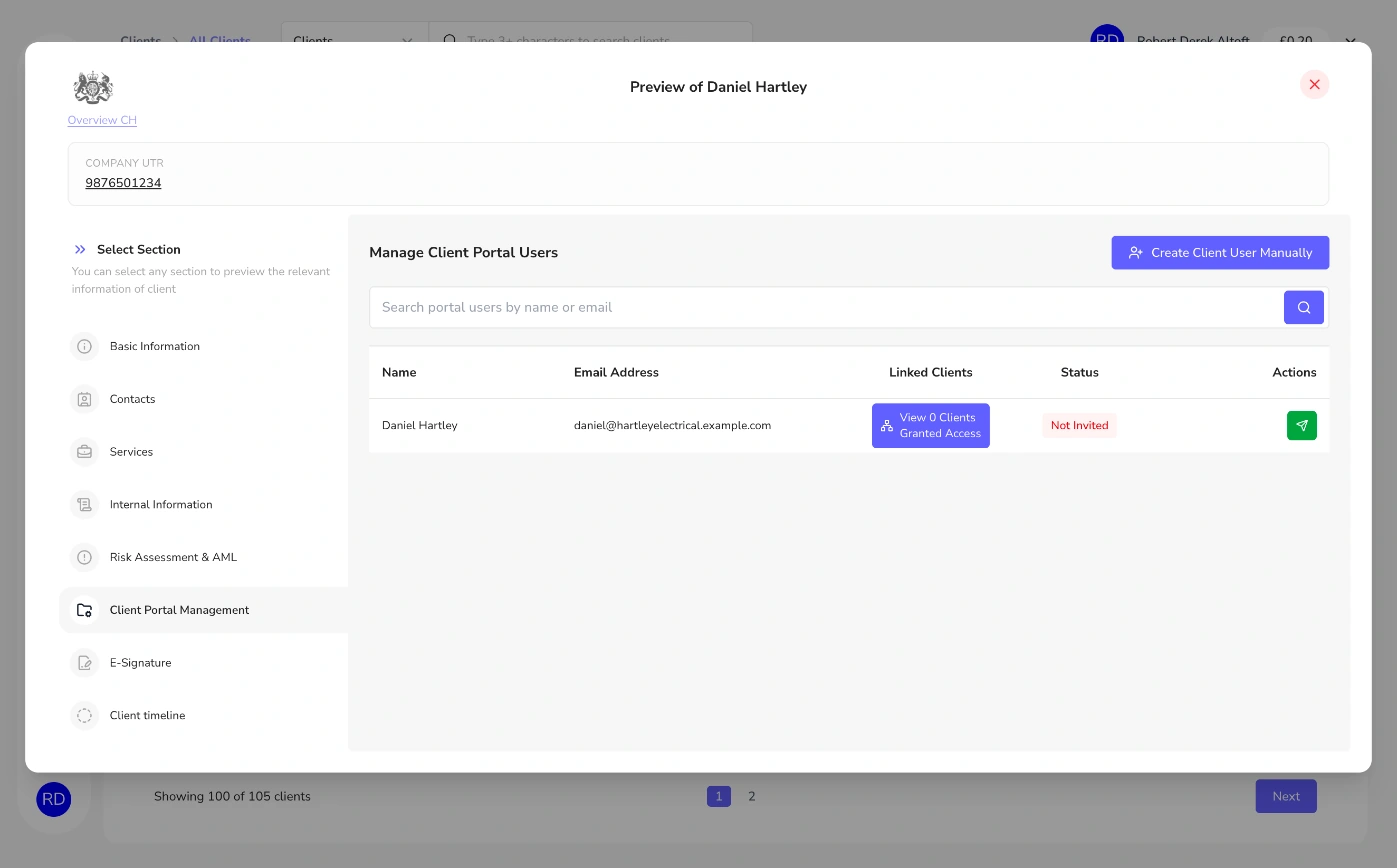The width and height of the screenshot is (1397, 868).
Task: Click the Services briefcase icon
Action: (84, 452)
